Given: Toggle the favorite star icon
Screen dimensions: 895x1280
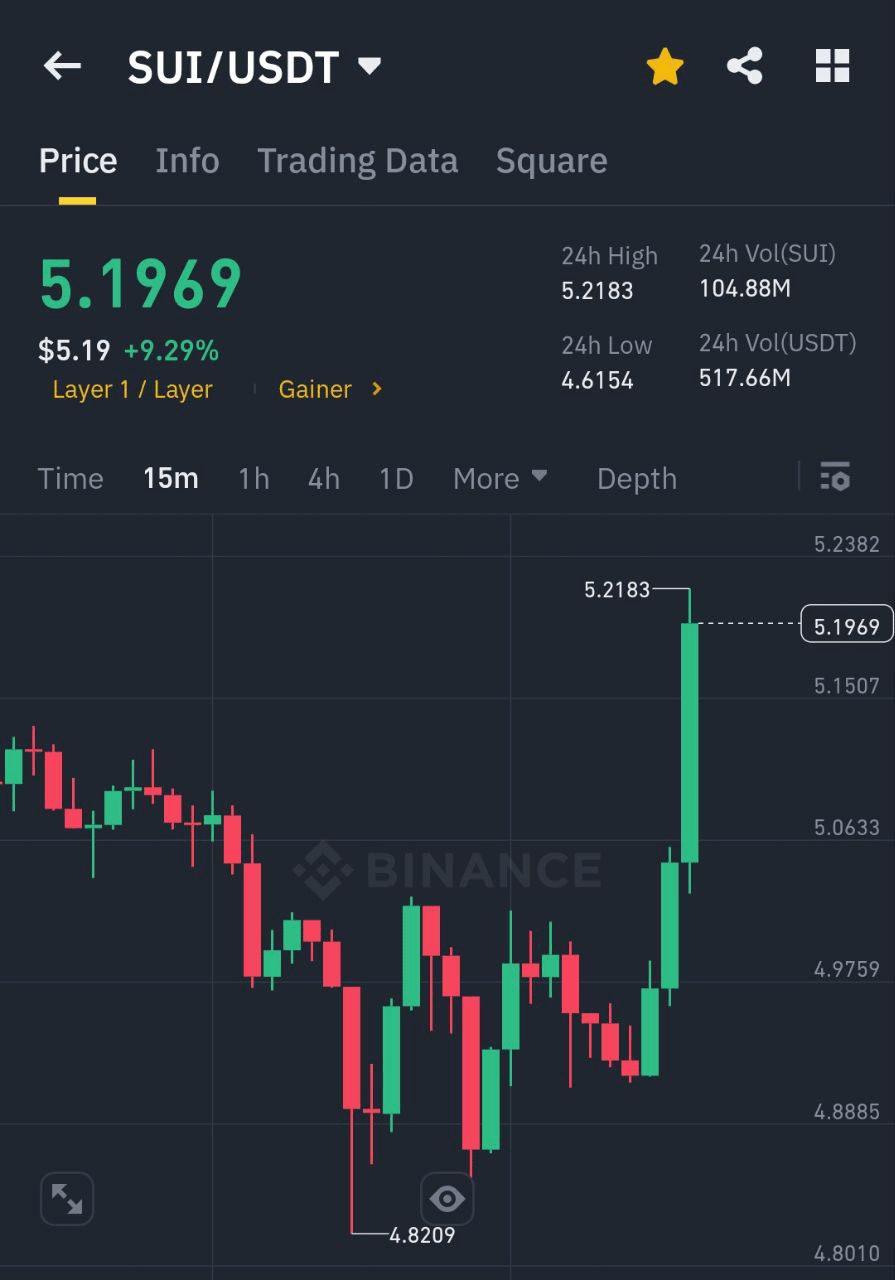Looking at the screenshot, I should pos(665,67).
